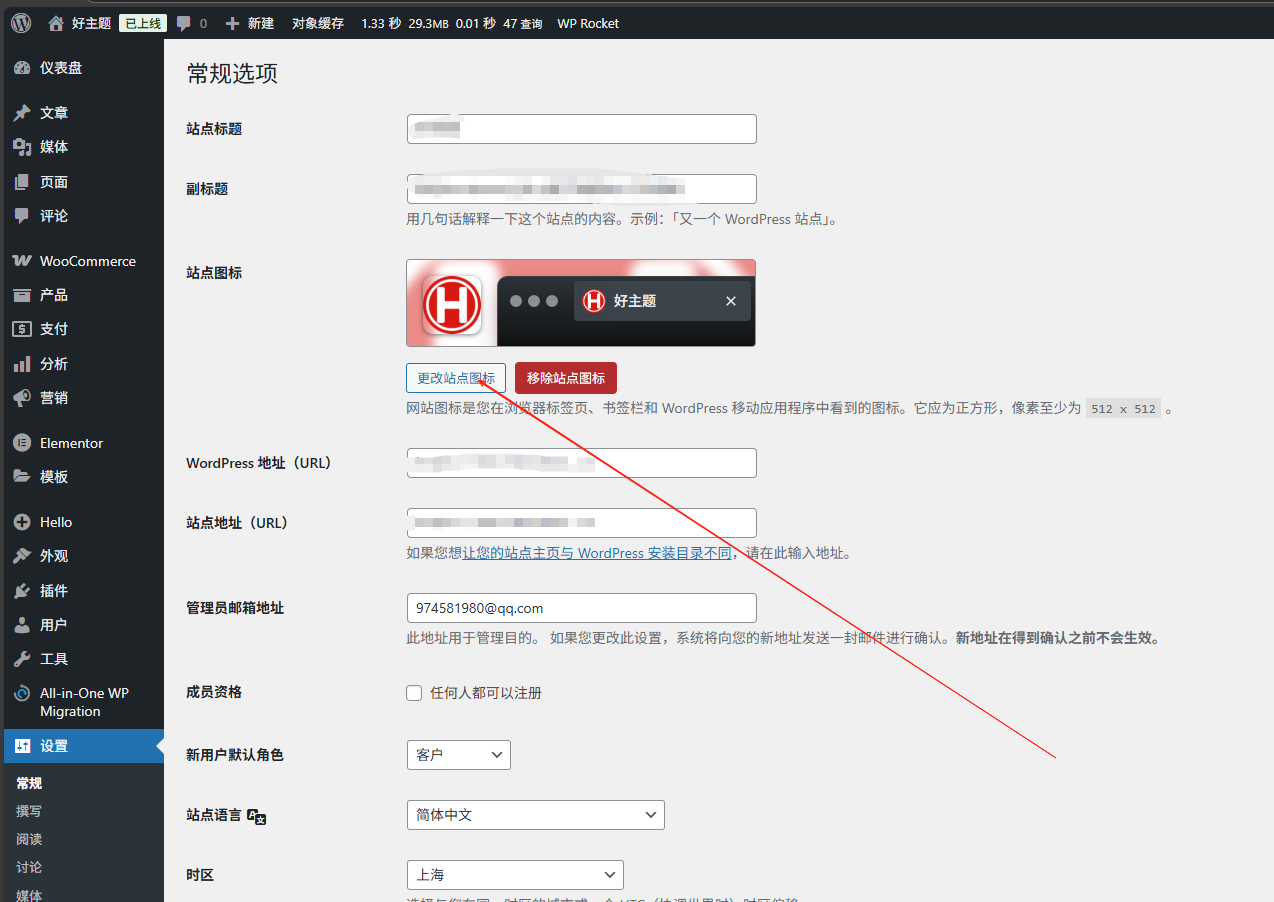Open the WooCommerce menu label
This screenshot has width=1274, height=902.
pyautogui.click(x=88, y=261)
